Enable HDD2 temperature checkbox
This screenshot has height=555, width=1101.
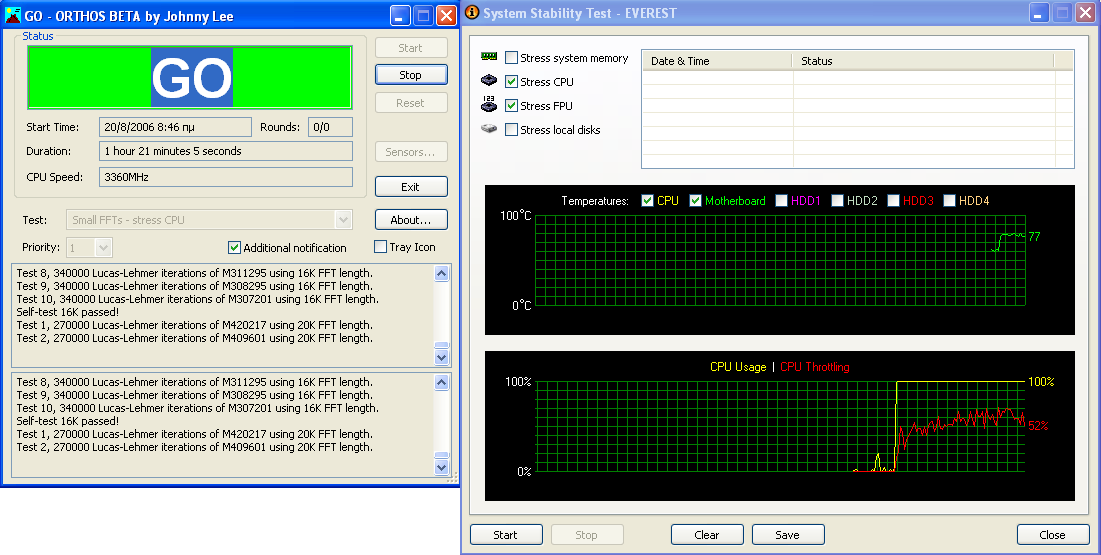point(837,200)
